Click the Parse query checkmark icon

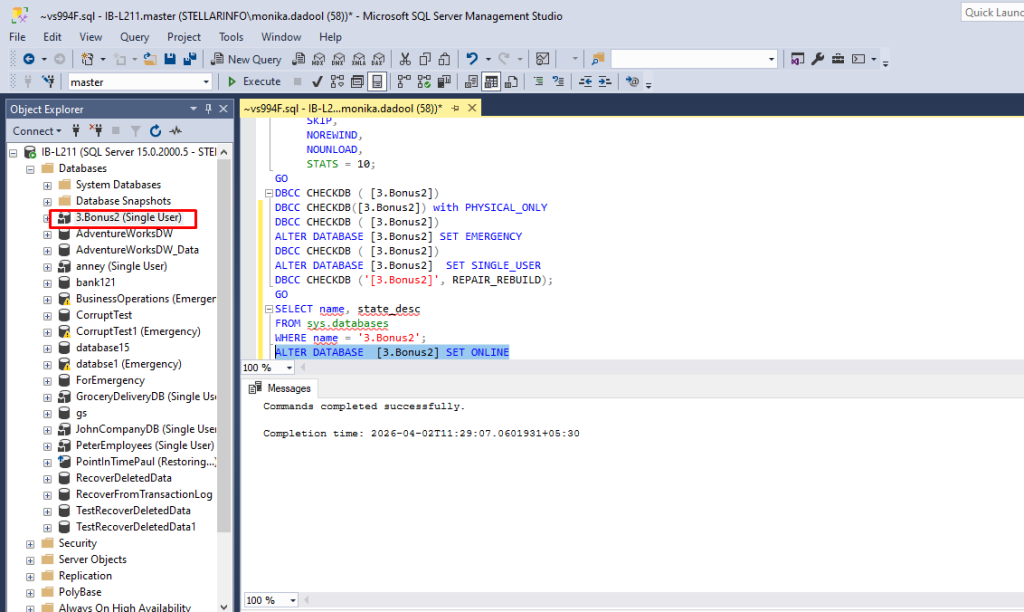click(316, 81)
